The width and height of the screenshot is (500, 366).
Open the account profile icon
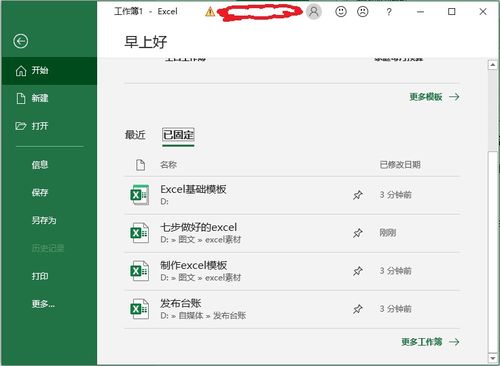tap(313, 12)
